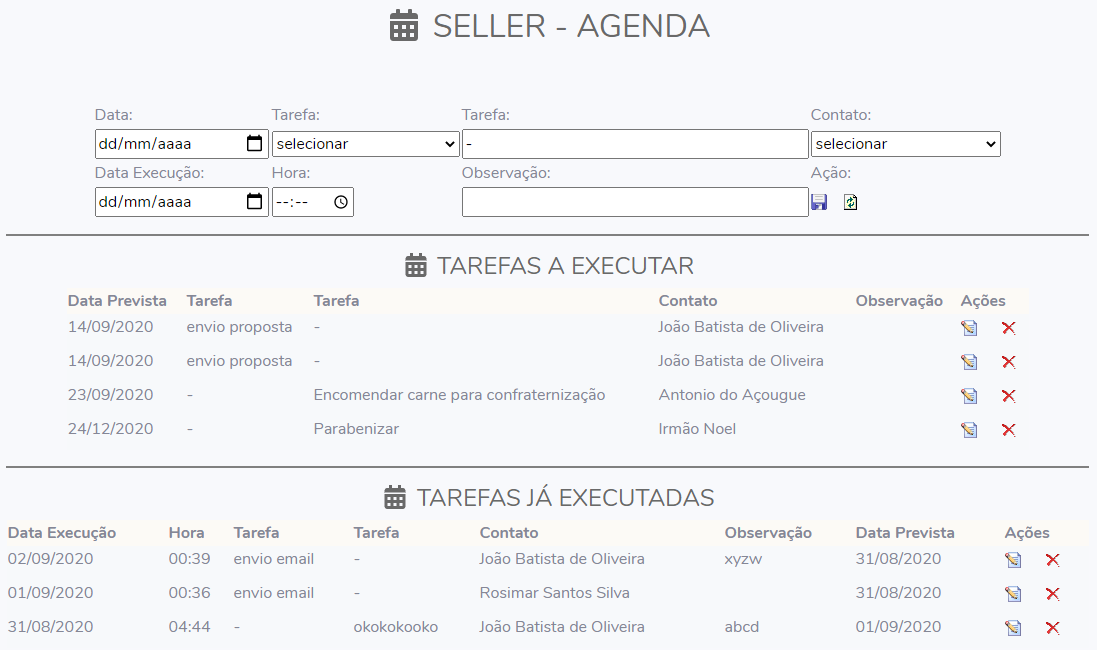This screenshot has width=1097, height=650.
Task: Edit the okokokooko executed task
Action: click(1013, 628)
